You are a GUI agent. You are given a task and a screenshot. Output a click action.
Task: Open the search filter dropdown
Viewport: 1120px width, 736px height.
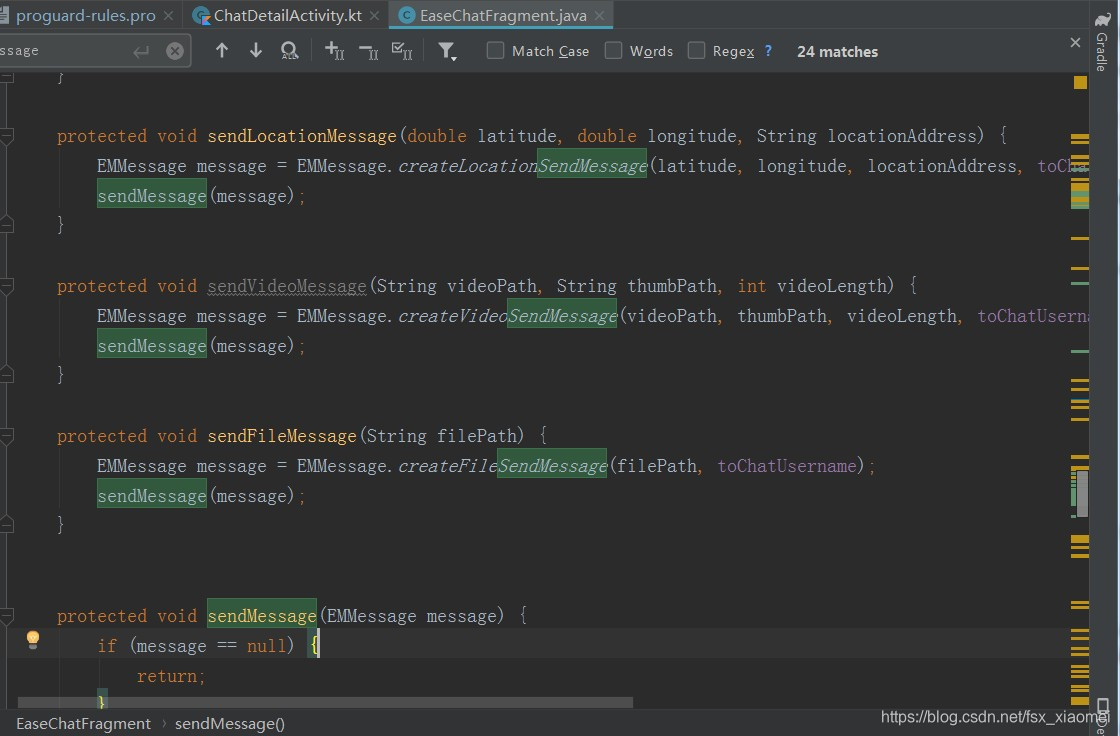tap(447, 51)
